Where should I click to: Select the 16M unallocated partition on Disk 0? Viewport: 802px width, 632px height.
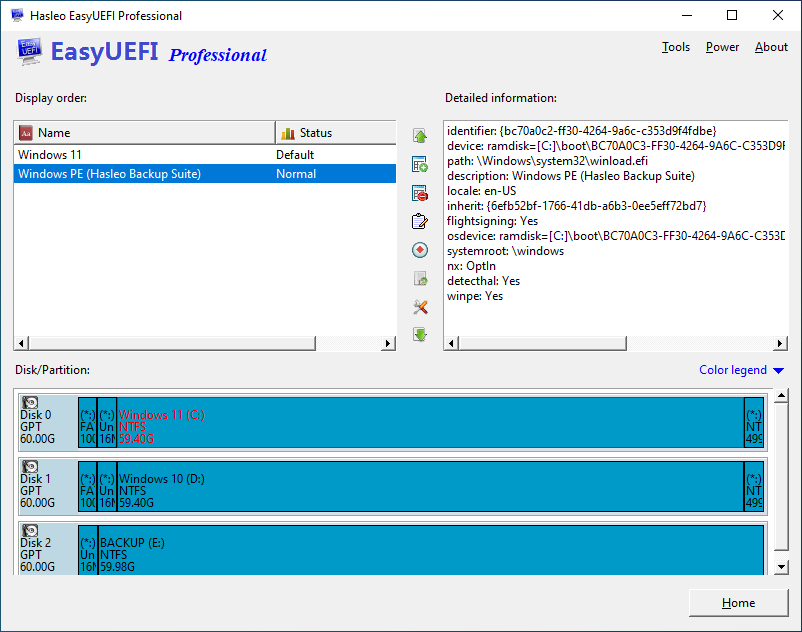coord(107,423)
